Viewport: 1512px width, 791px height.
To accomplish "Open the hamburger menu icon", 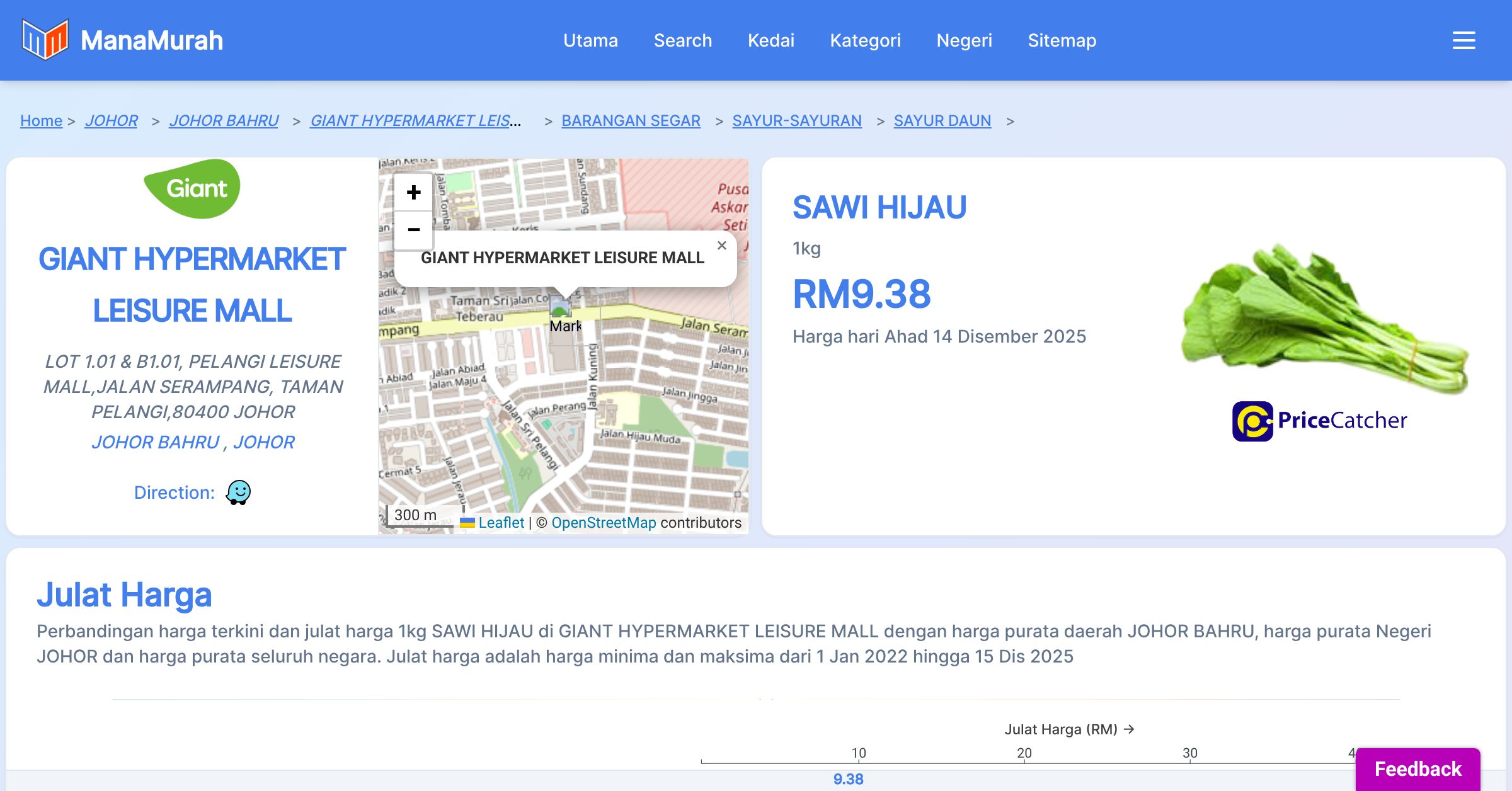I will [1463, 40].
